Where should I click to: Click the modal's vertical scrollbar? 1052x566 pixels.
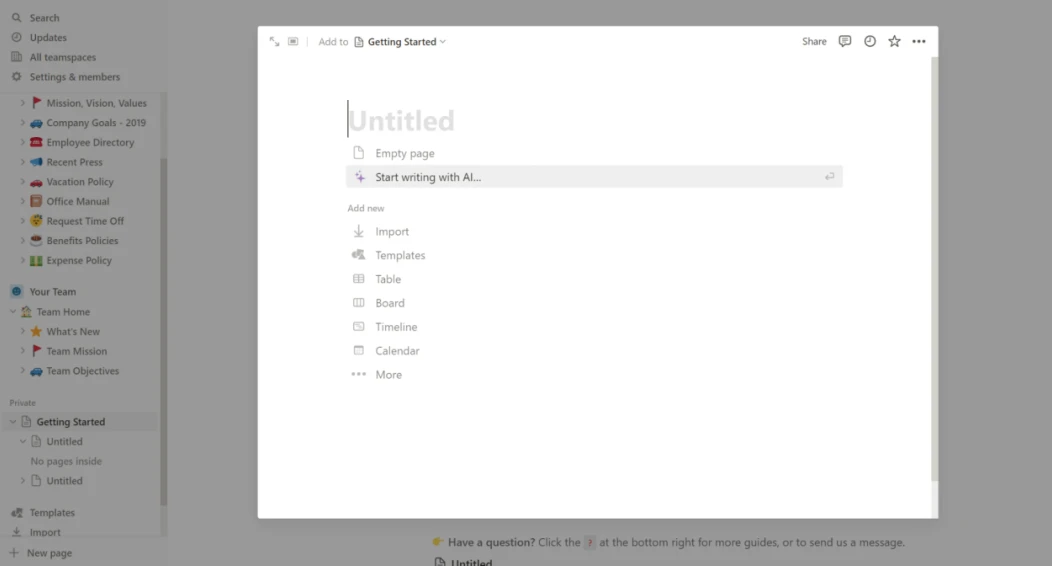935,268
